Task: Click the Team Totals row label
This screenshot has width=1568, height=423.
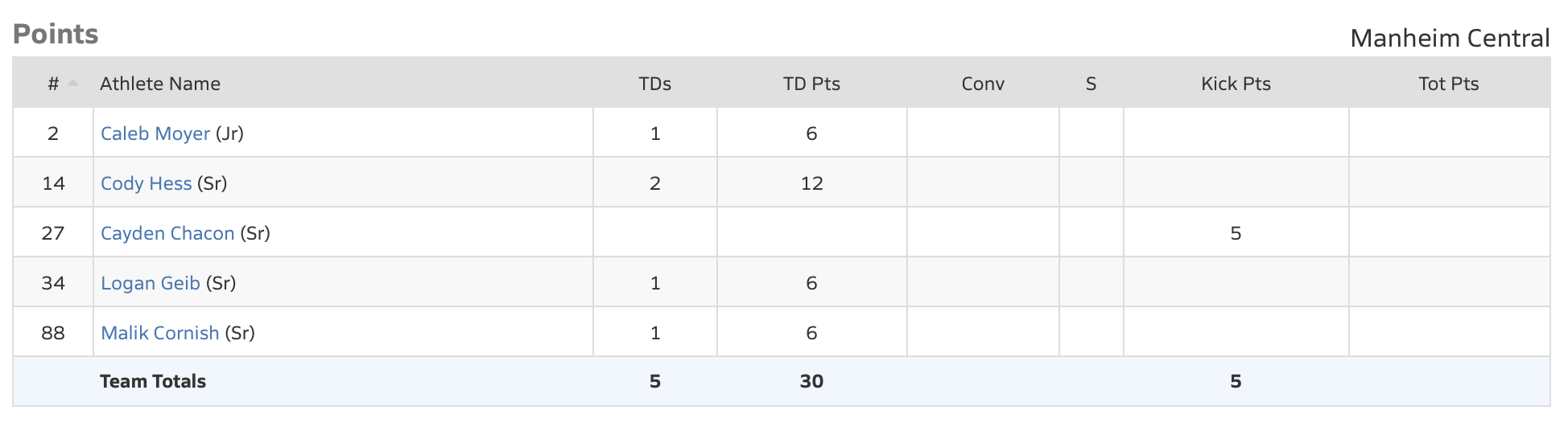Action: click(153, 381)
